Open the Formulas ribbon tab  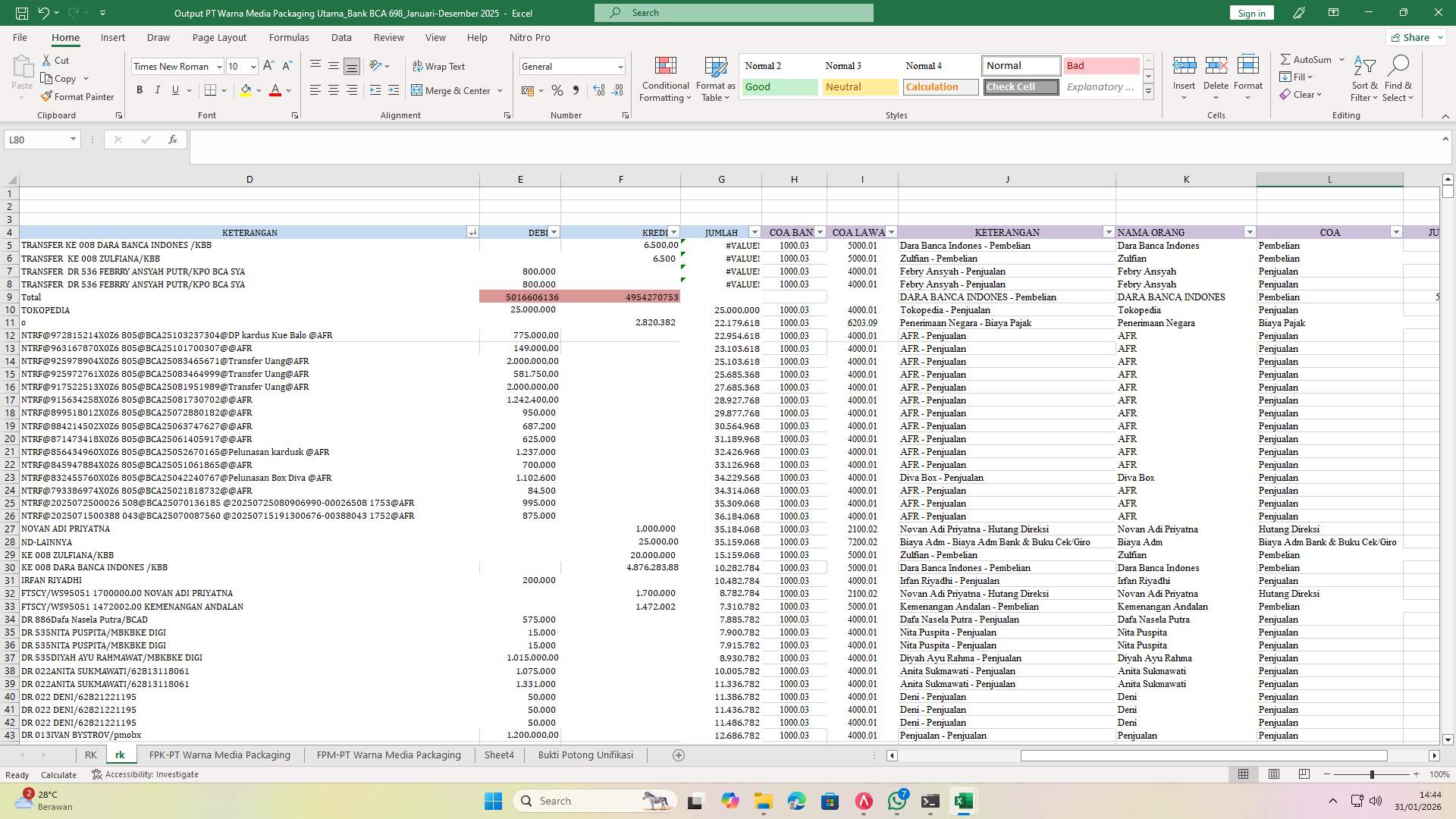tap(289, 37)
